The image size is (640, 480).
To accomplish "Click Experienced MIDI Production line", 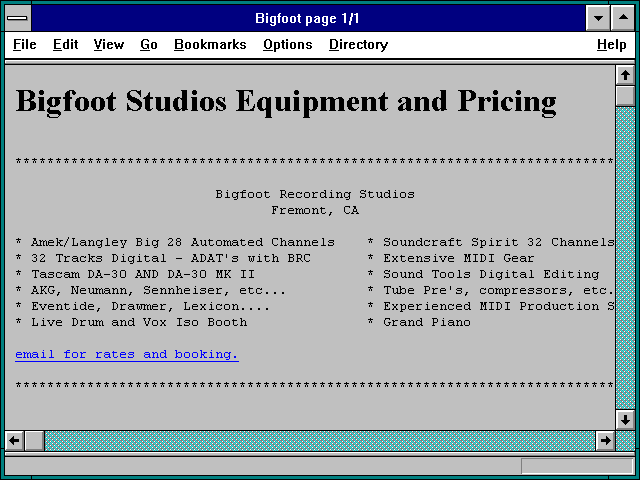I will click(491, 306).
